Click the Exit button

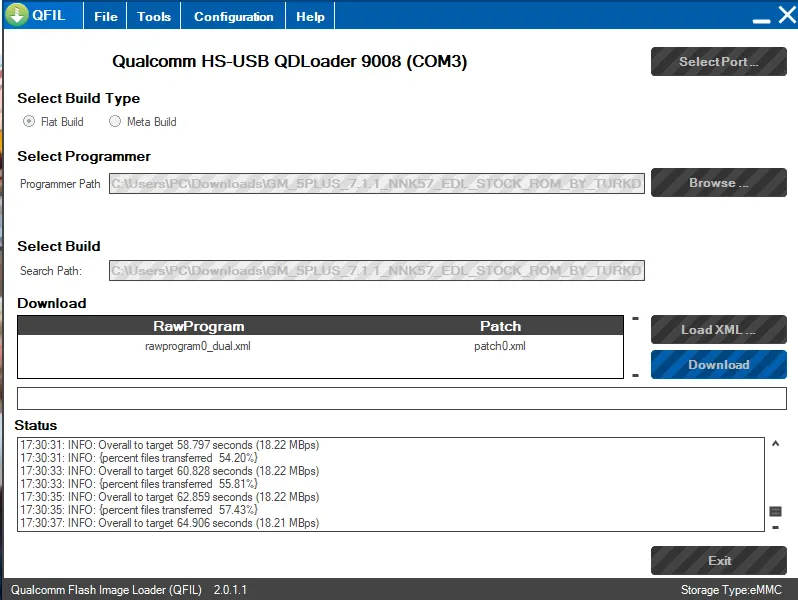(719, 560)
